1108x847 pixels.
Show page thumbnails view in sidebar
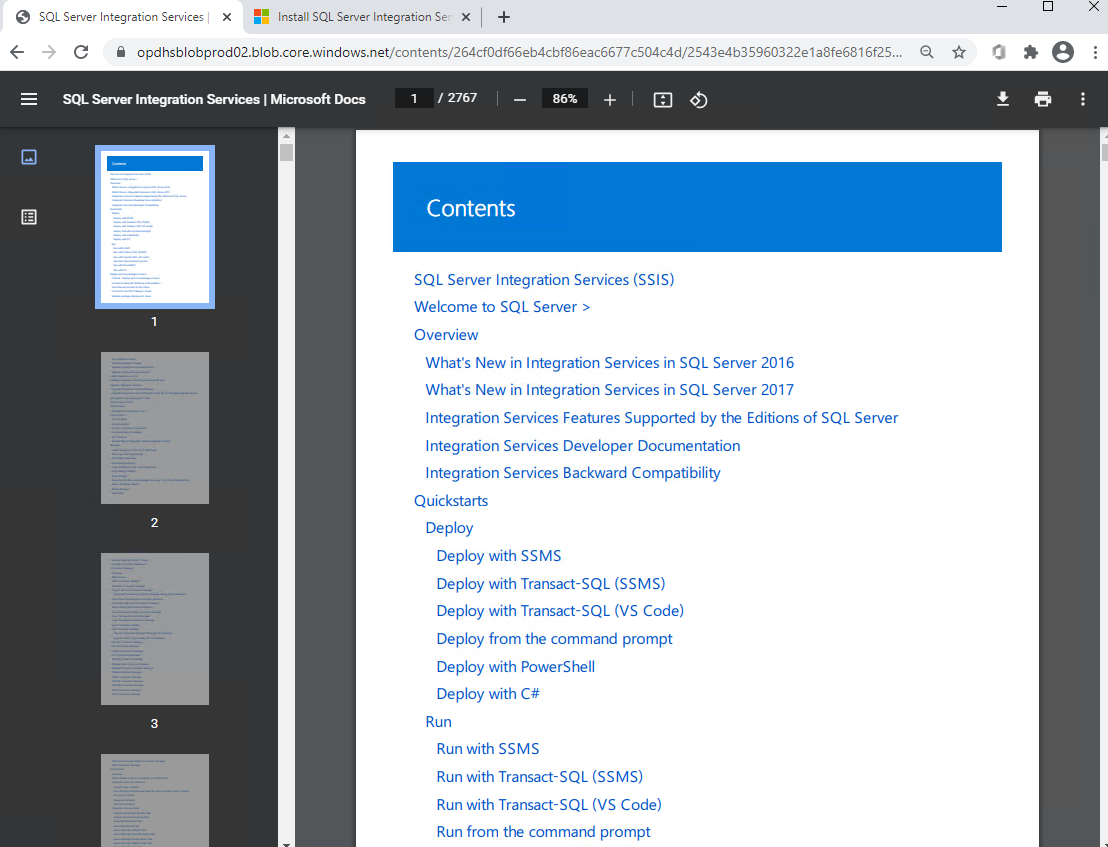point(29,157)
